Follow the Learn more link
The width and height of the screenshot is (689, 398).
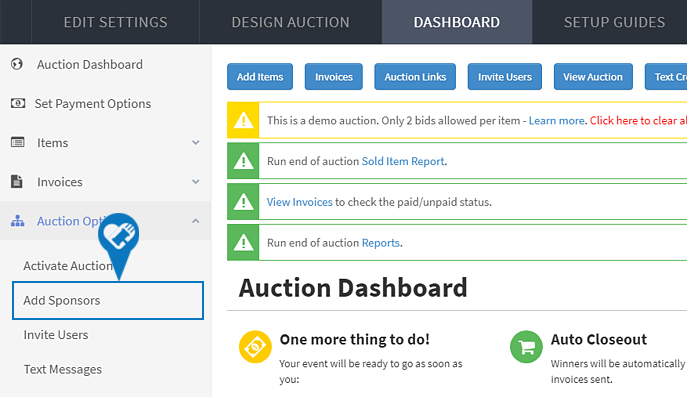pos(556,120)
